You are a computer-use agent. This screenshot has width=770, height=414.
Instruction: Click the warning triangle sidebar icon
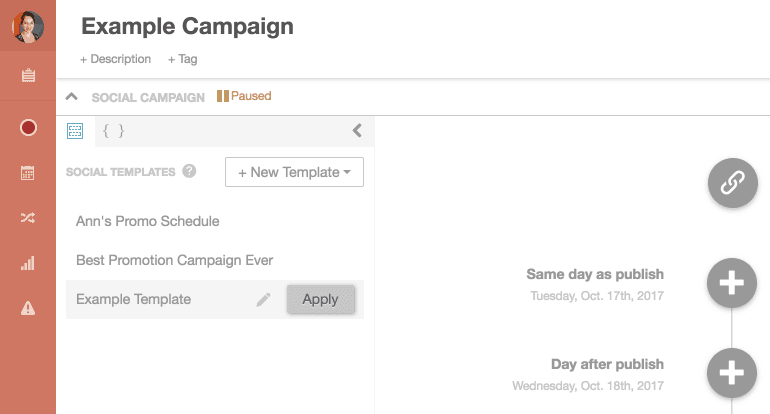pos(28,309)
